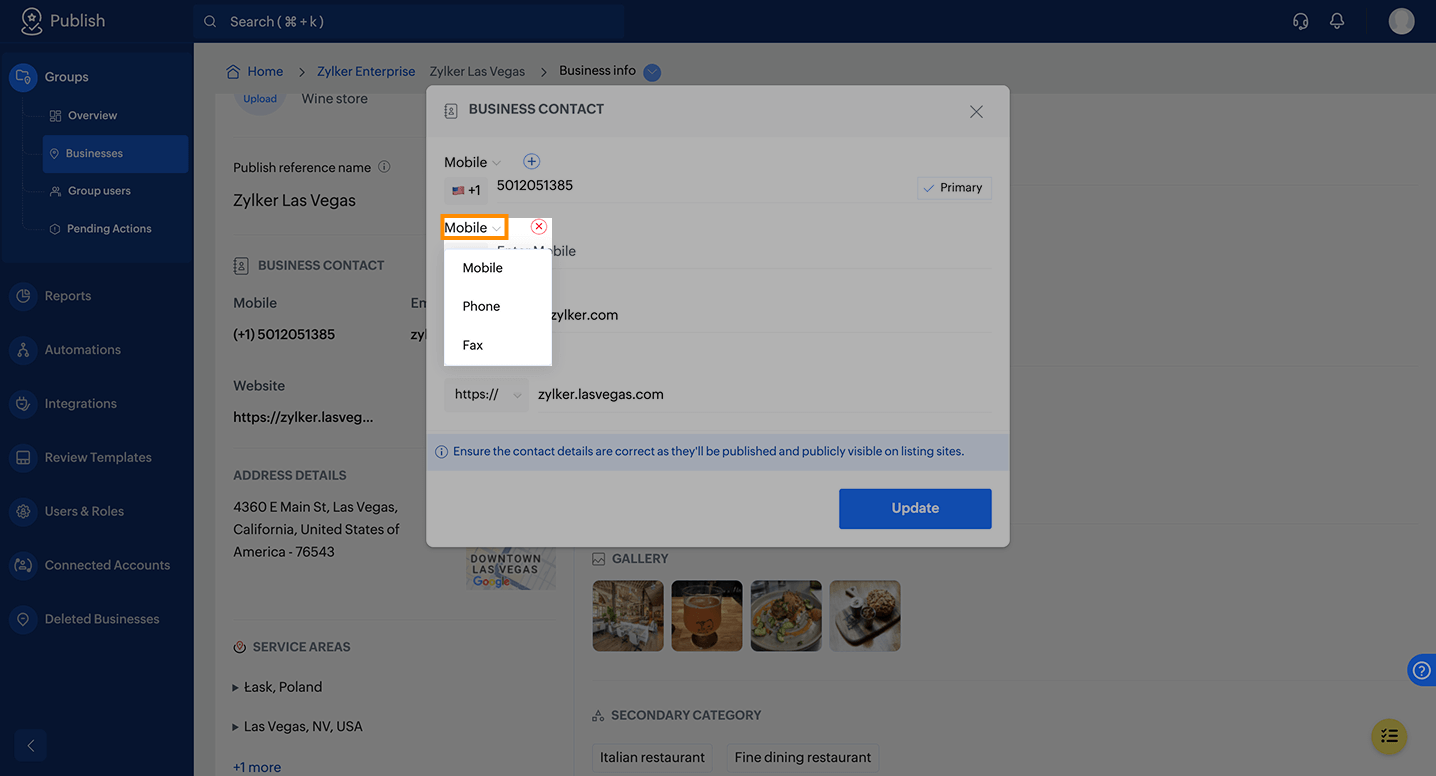
Task: Click the first mobile number field
Action: point(702,186)
